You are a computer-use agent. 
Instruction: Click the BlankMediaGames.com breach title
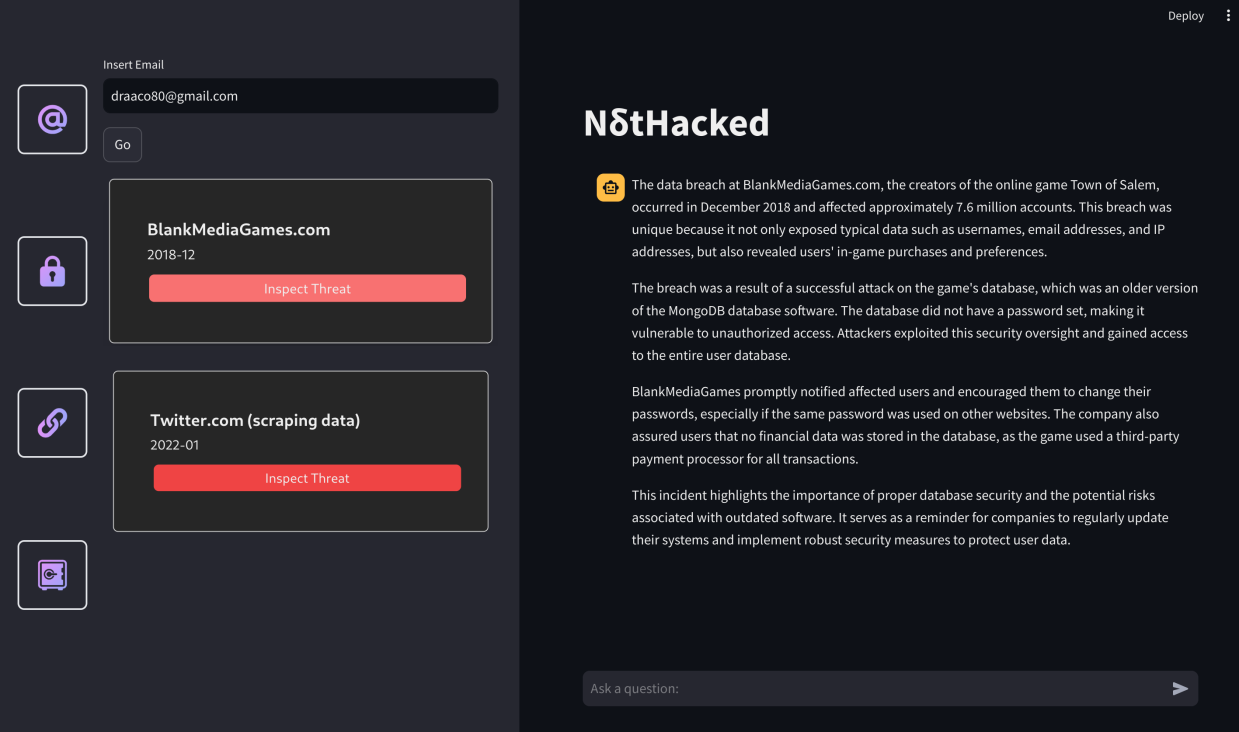pos(238,229)
